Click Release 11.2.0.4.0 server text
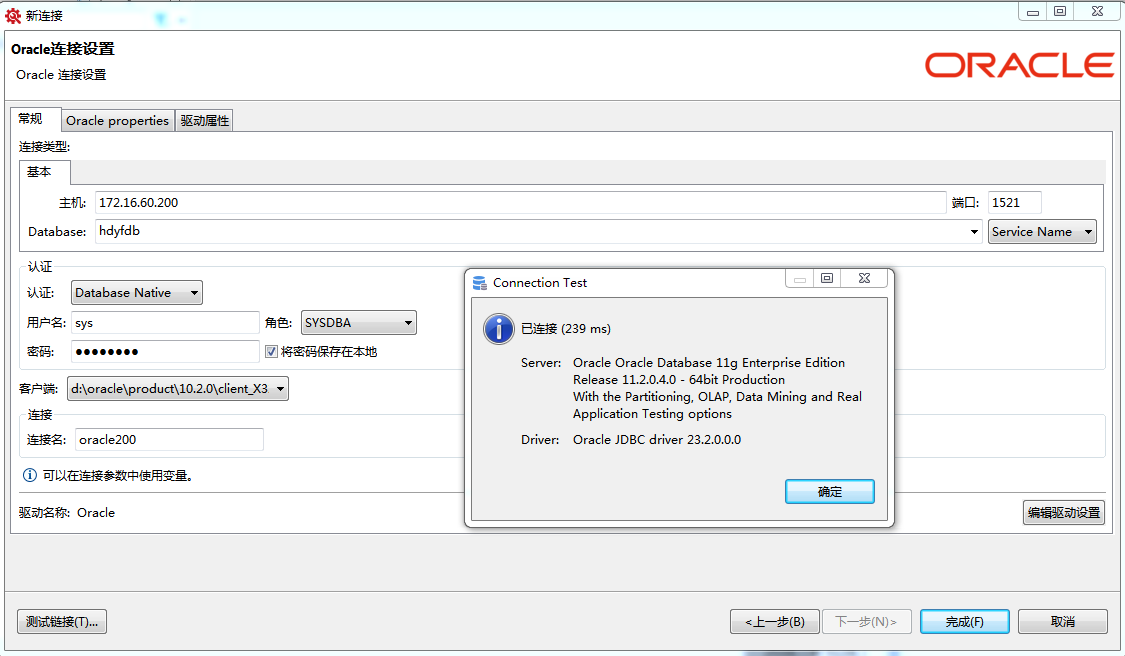The height and width of the screenshot is (656, 1125). click(x=679, y=380)
